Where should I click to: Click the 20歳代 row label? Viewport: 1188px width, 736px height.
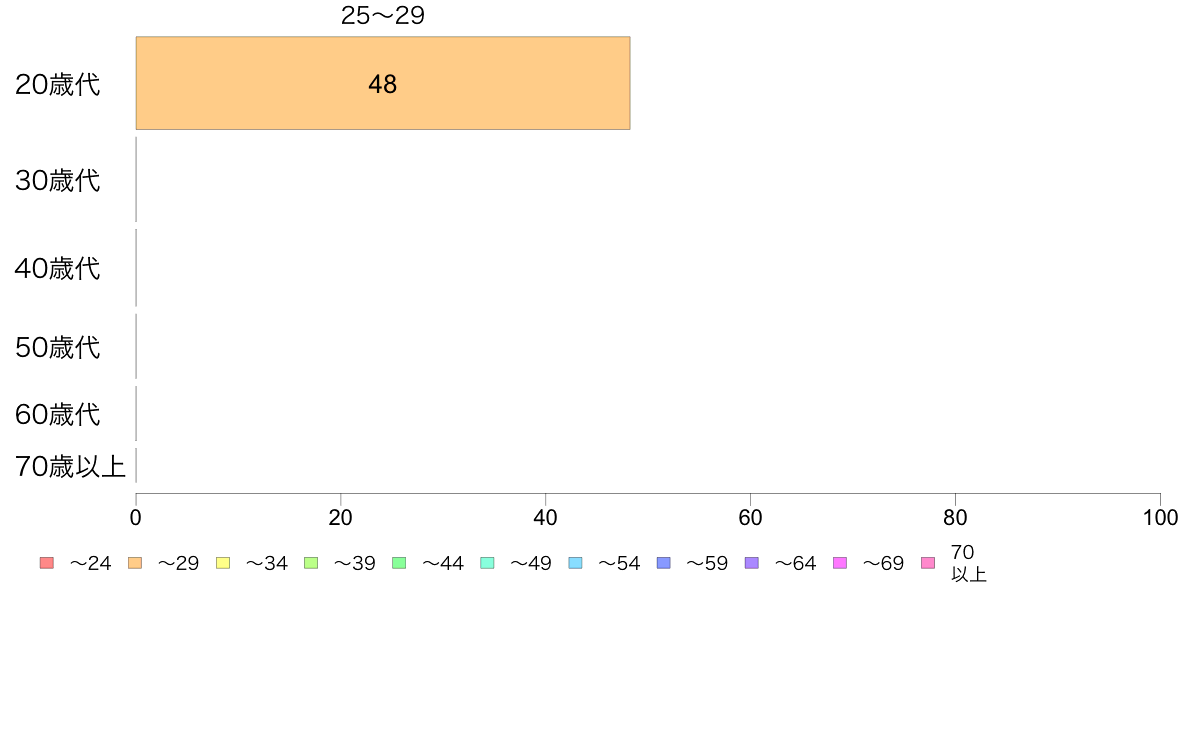58,84
